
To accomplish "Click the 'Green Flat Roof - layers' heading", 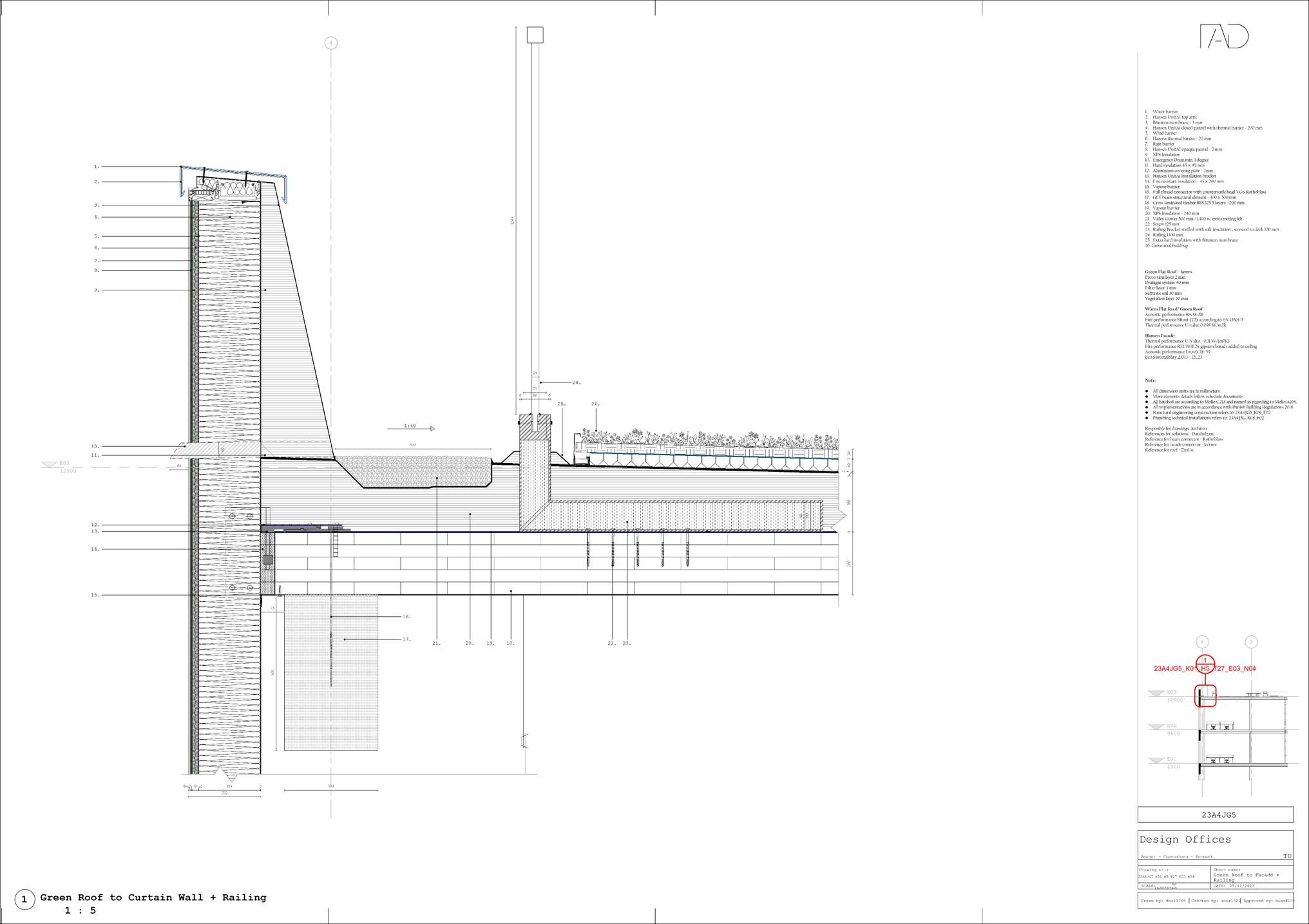I will pyautogui.click(x=1168, y=272).
